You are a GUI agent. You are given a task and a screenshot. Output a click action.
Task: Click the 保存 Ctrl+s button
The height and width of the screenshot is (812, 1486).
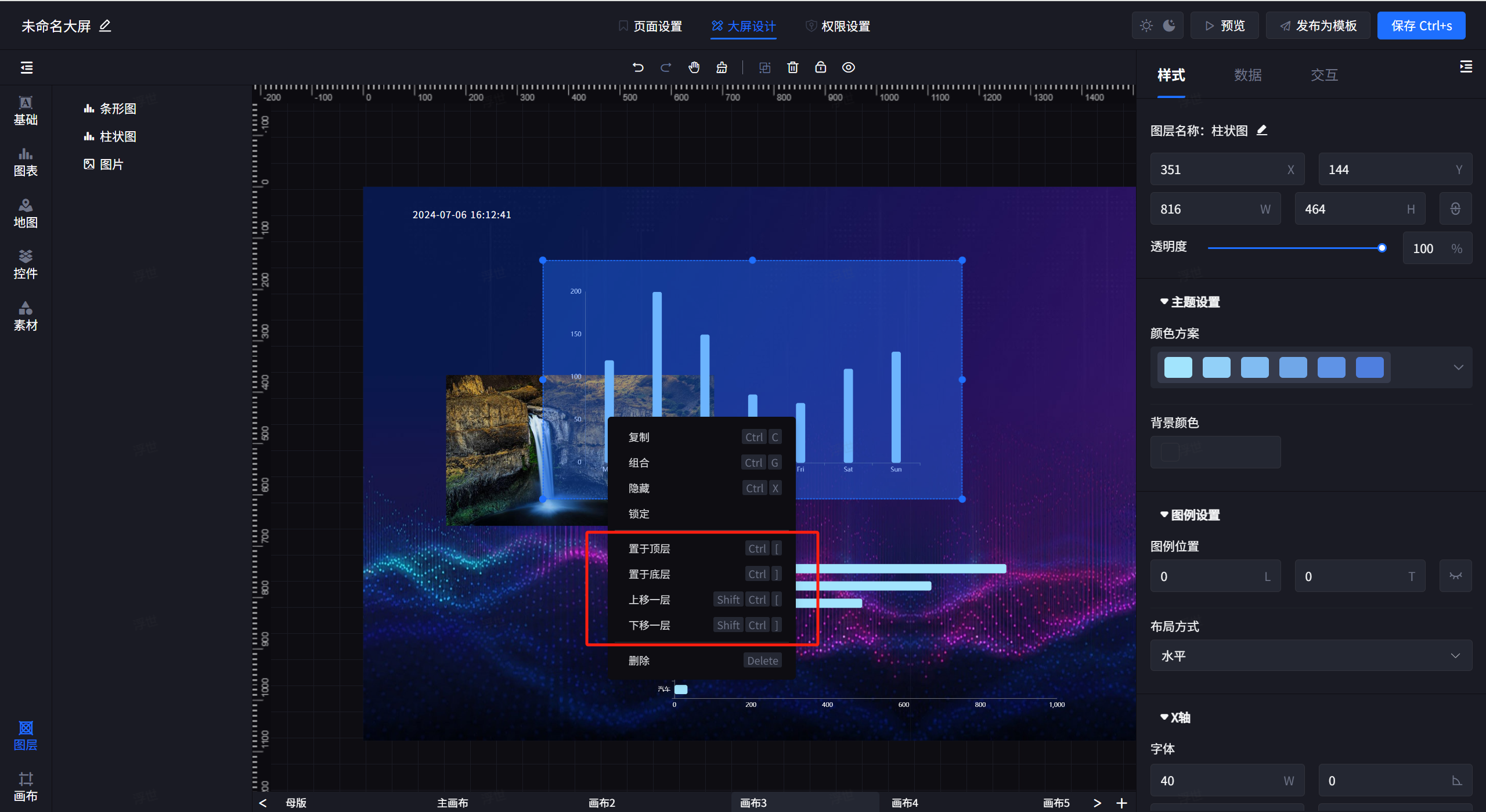(x=1420, y=26)
